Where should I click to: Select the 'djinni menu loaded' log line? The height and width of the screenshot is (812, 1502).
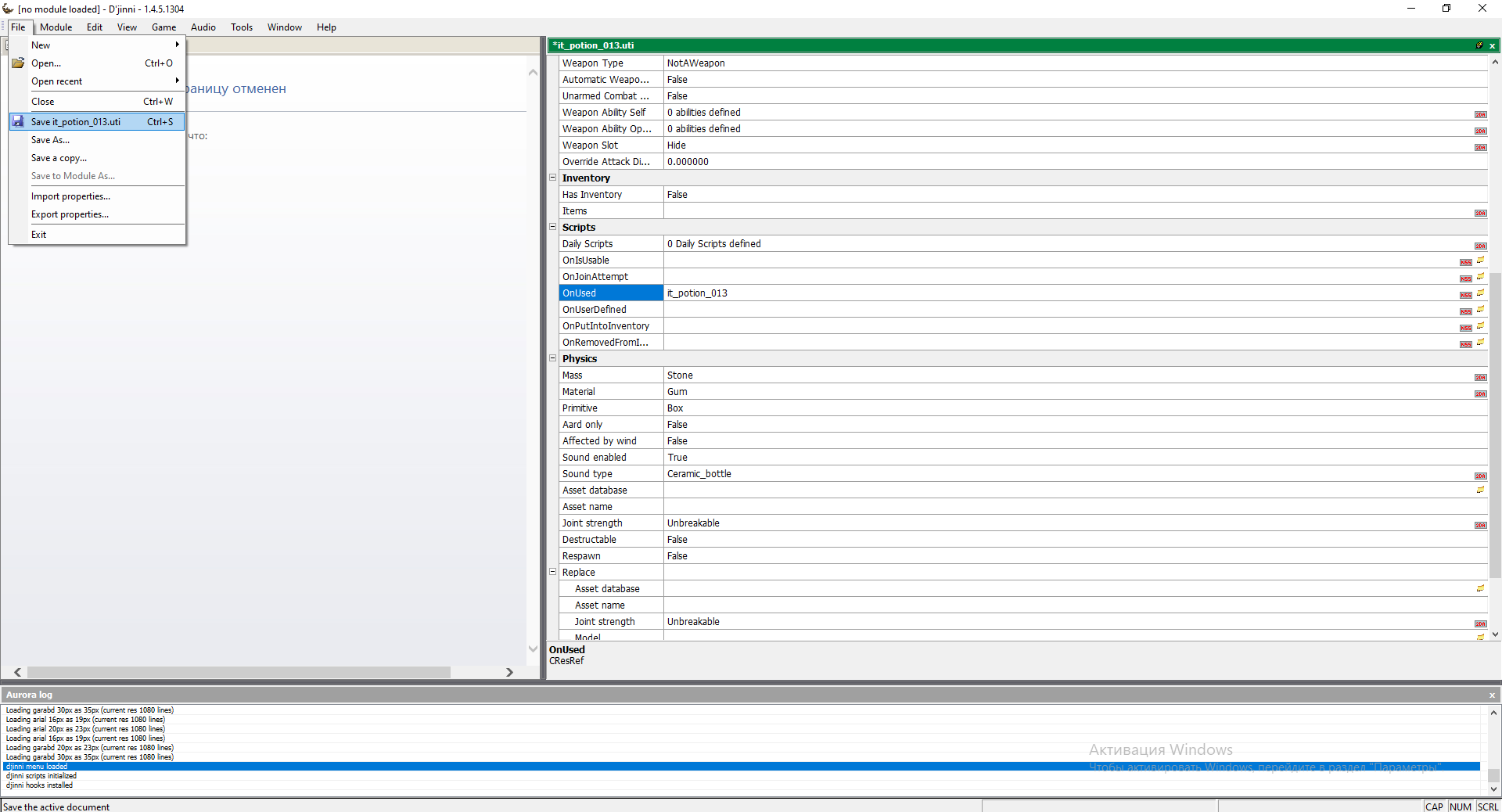click(x=742, y=767)
